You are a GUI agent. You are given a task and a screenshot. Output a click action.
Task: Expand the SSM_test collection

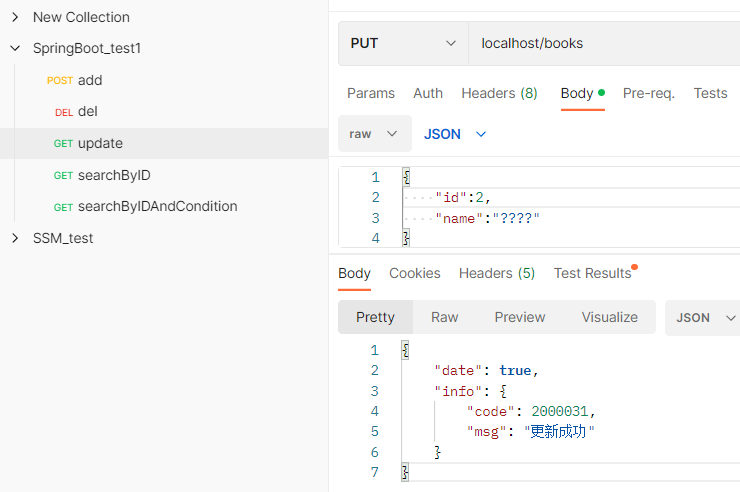14,238
